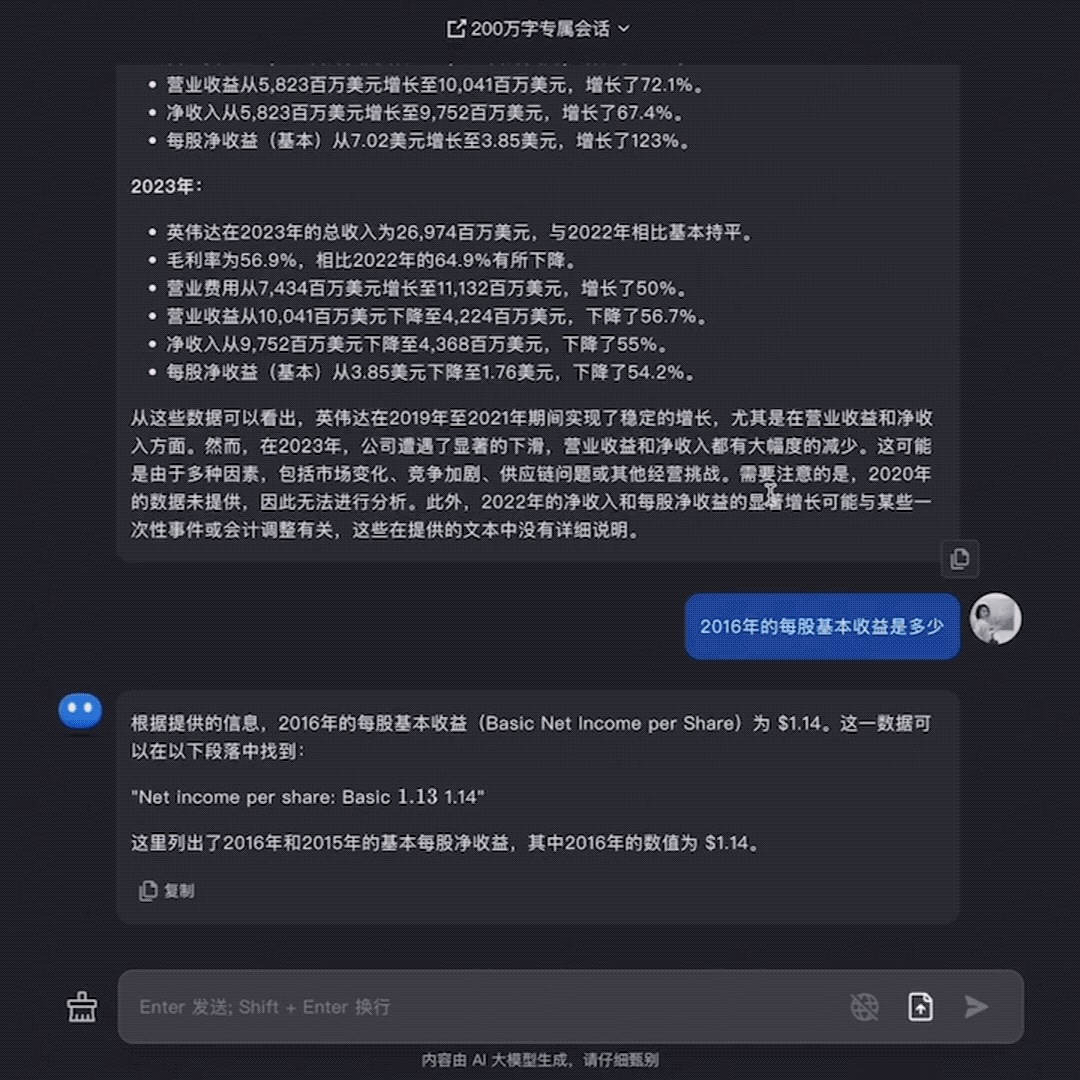Upload a document with the file icon
This screenshot has height=1080, width=1080.
(x=920, y=1007)
